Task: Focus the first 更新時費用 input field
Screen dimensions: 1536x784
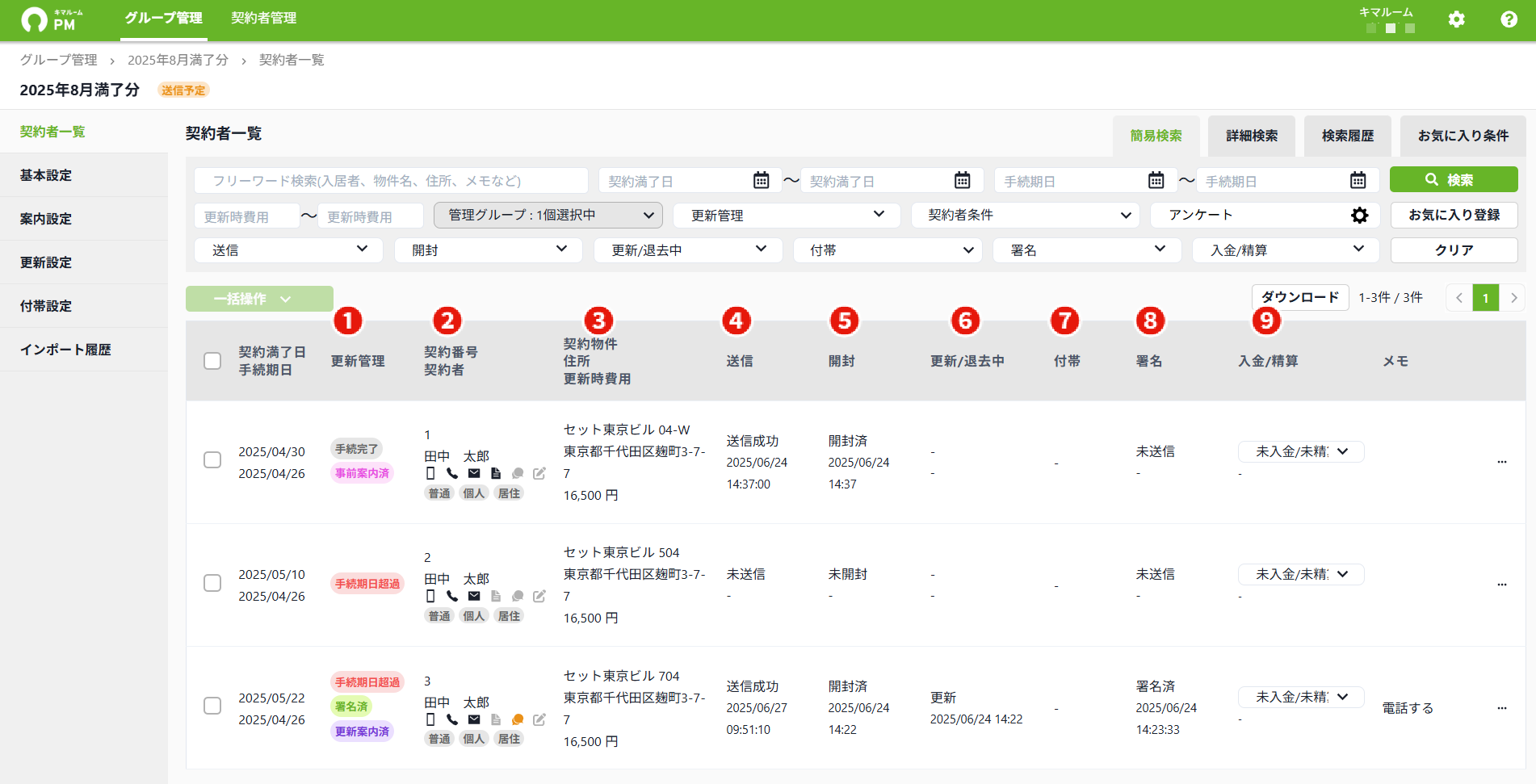Action: pos(246,216)
